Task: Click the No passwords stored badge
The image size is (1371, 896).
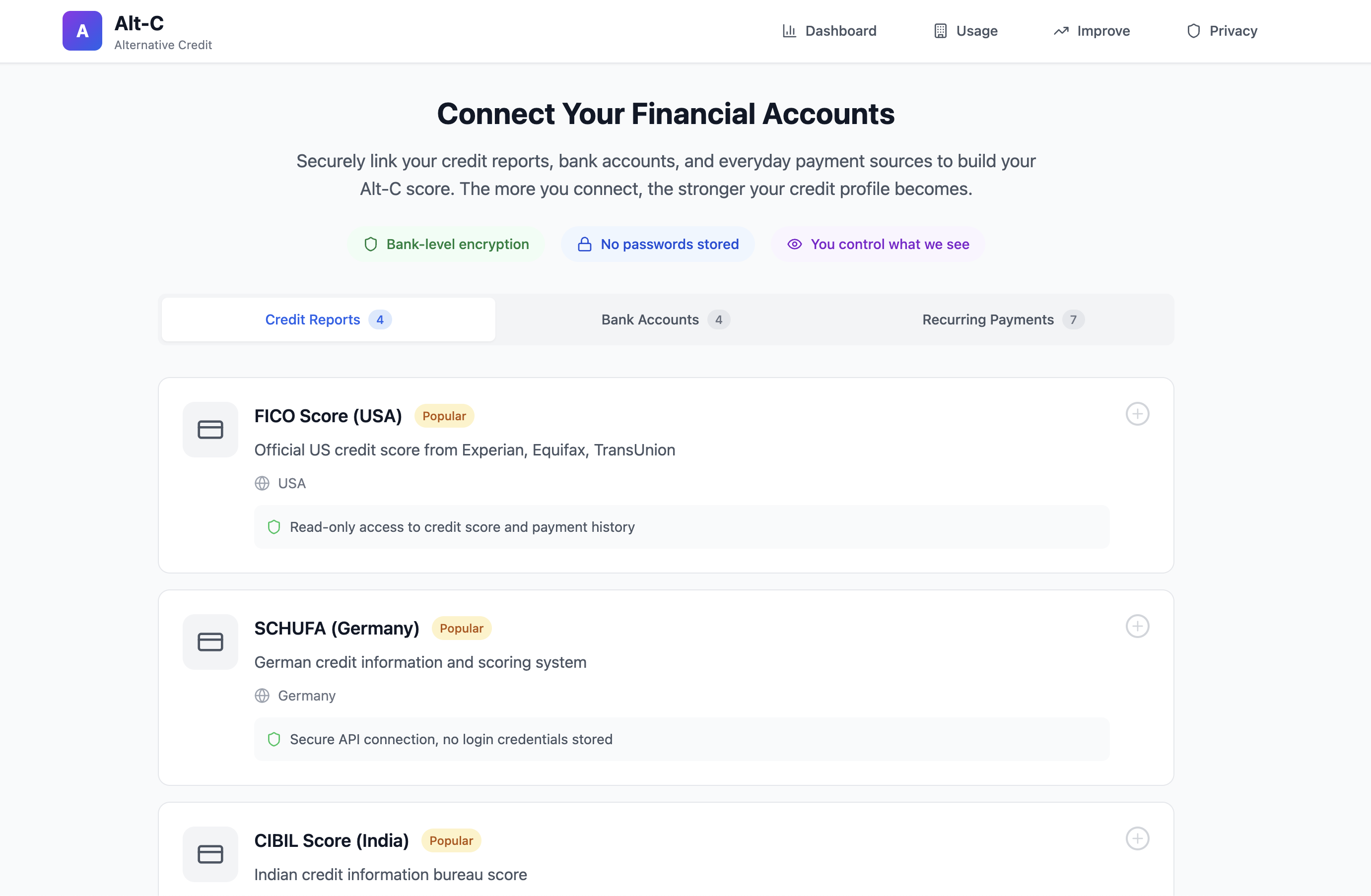Action: pos(658,244)
